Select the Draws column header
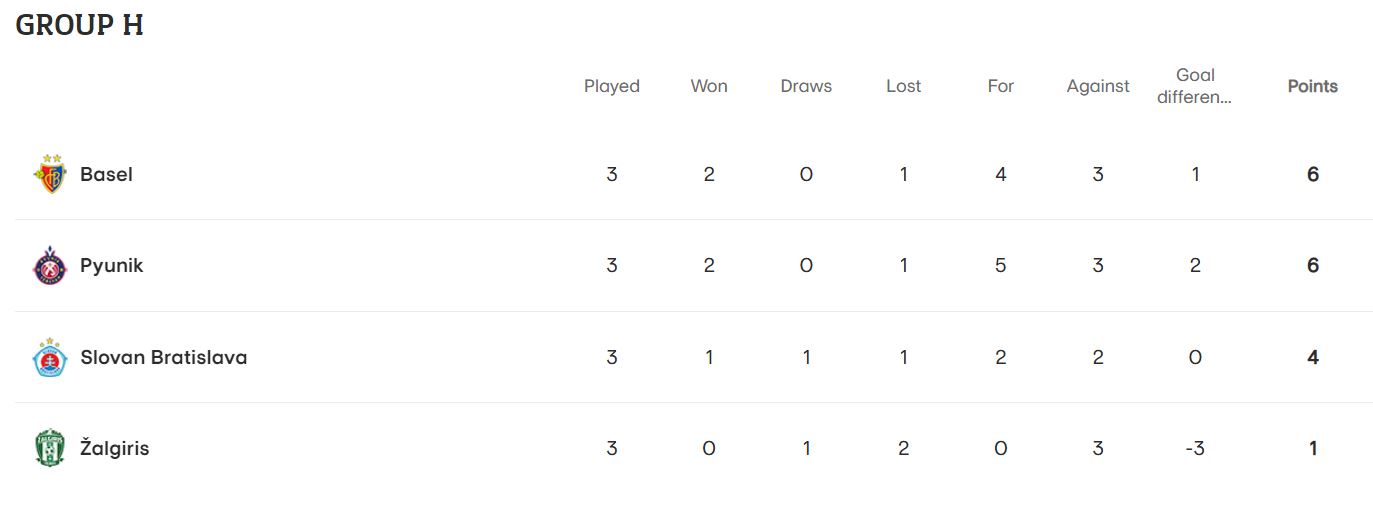The image size is (1373, 509). pos(806,86)
